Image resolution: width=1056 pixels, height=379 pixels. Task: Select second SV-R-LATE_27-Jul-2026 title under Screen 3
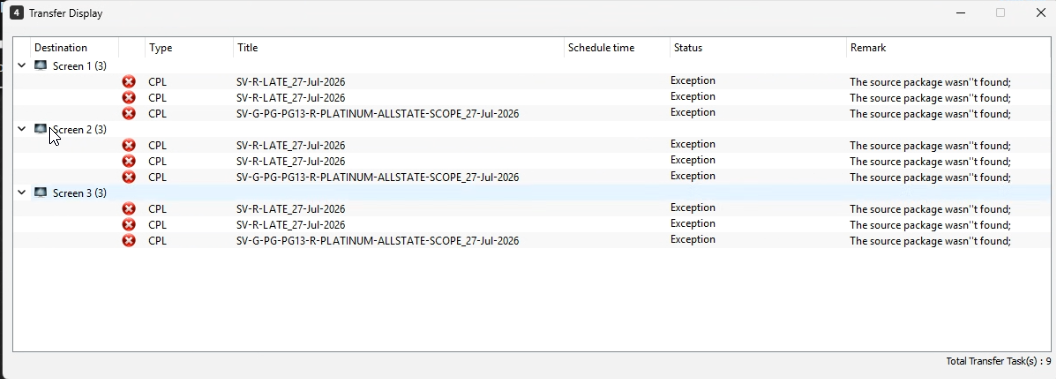(x=291, y=225)
